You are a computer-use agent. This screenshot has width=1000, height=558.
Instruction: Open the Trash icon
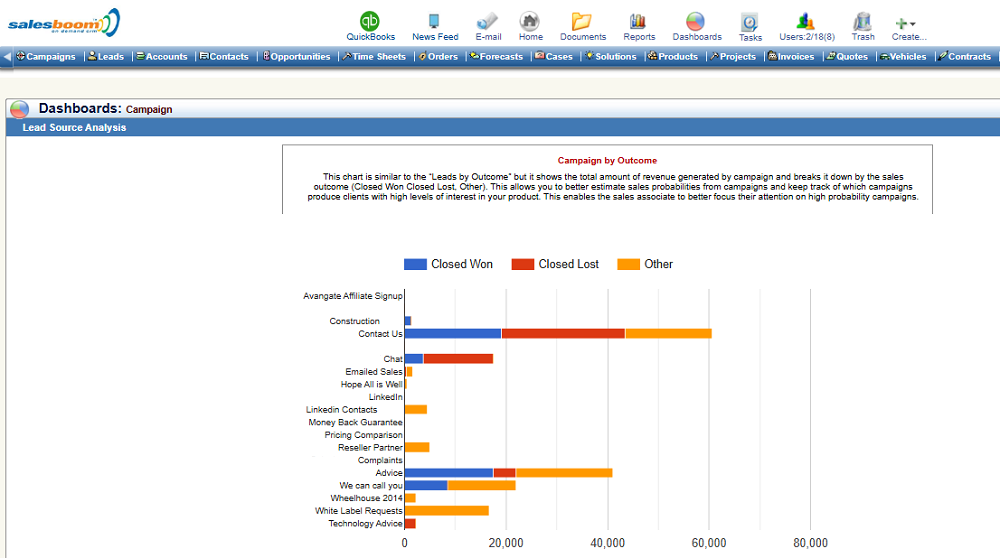point(862,21)
